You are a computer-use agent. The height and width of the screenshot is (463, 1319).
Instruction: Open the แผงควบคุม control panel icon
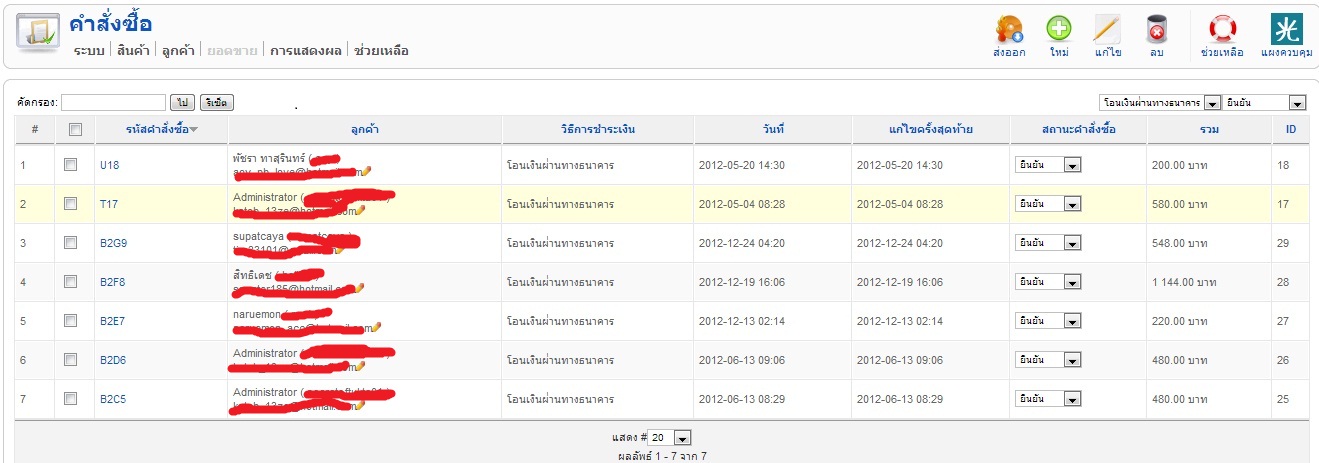[1286, 29]
